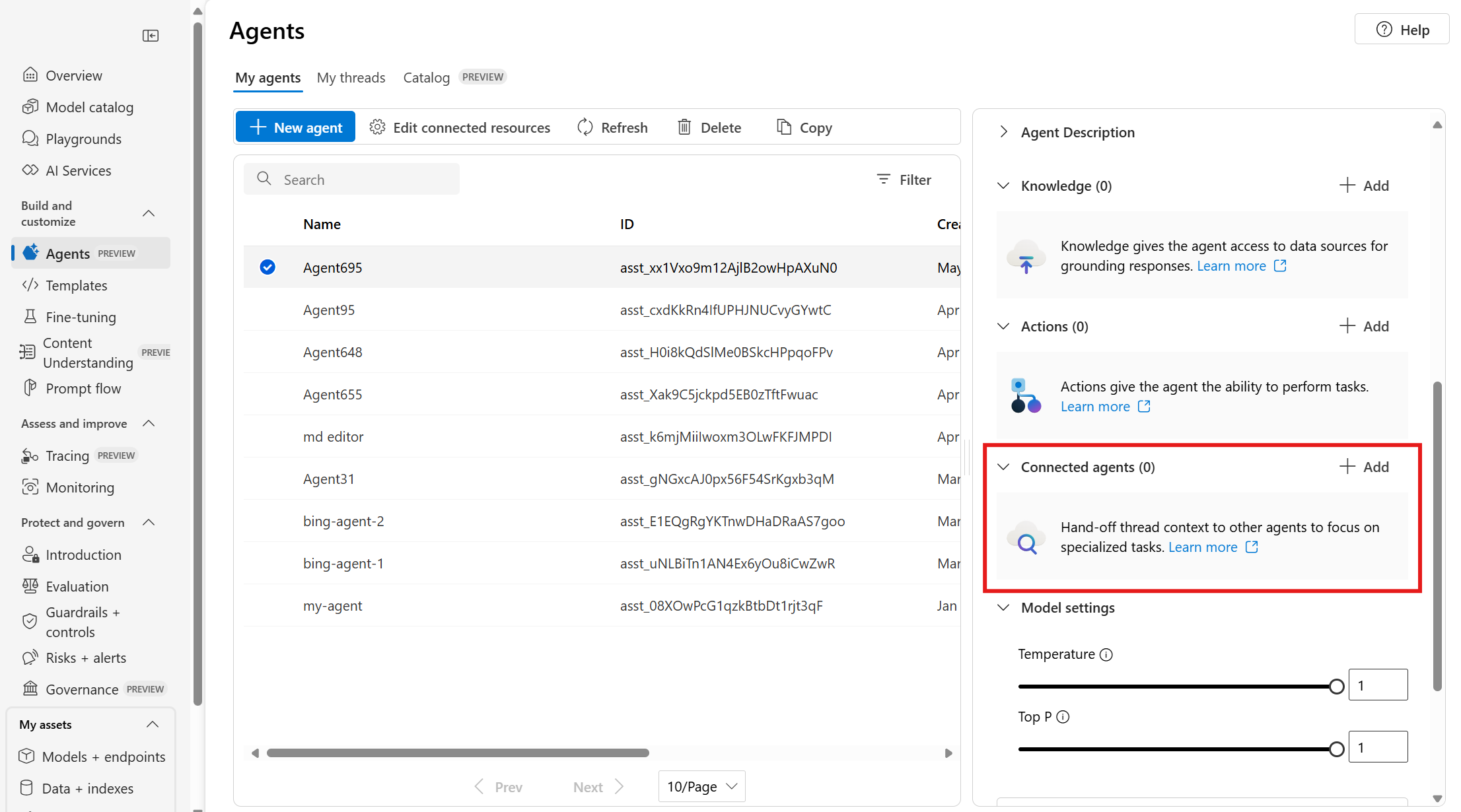Open the 10/Page page size dropdown

click(x=701, y=786)
